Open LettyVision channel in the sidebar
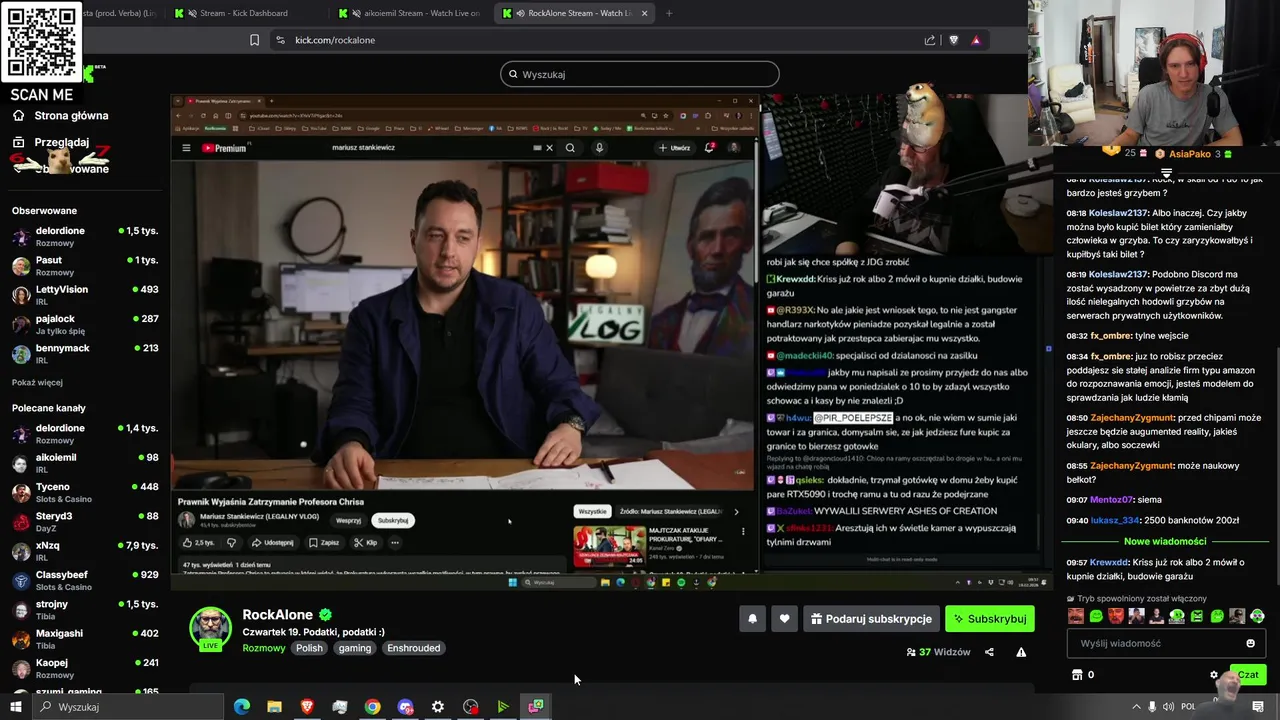The image size is (1280, 720). (x=84, y=295)
